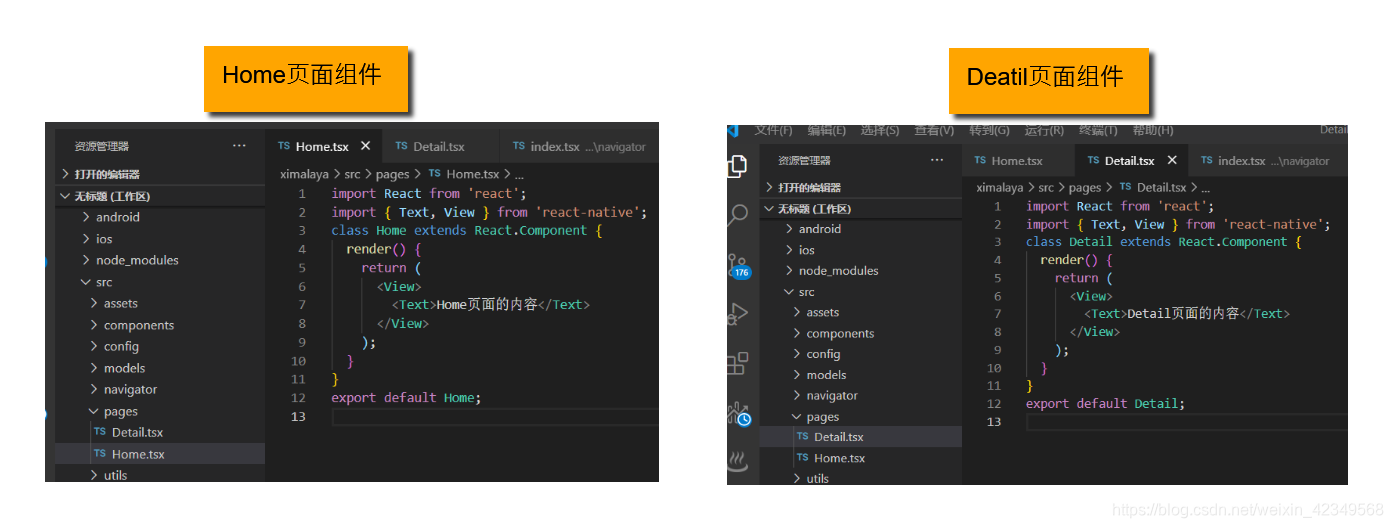Click ximalaya breadcrumb in right window
The width and height of the screenshot is (1393, 528).
click(x=1000, y=187)
